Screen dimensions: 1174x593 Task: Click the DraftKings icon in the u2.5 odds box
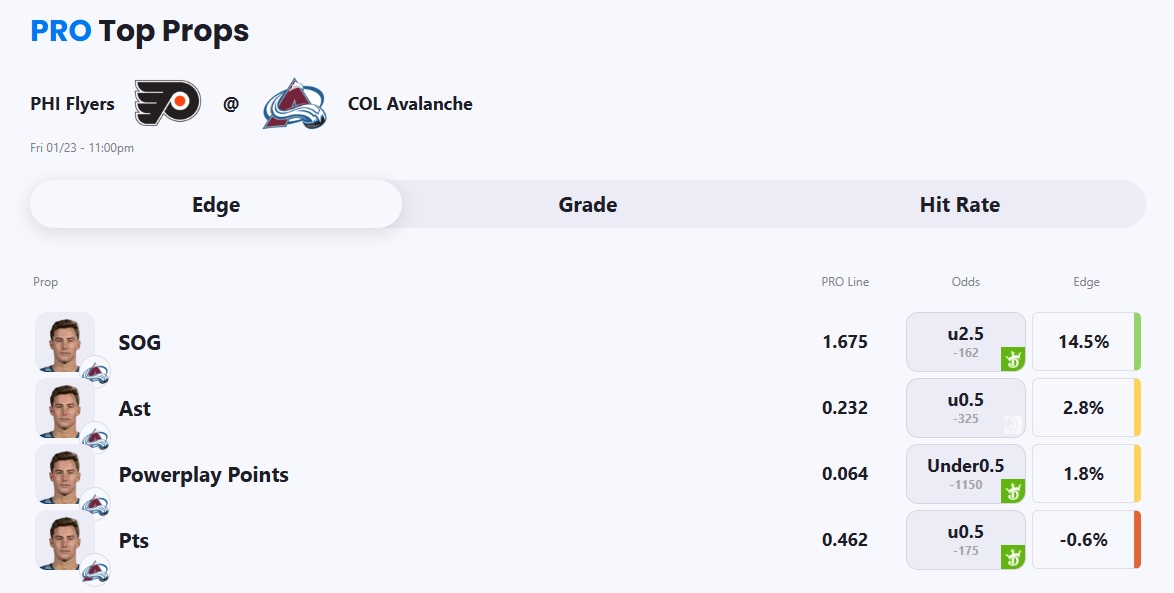pyautogui.click(x=1013, y=359)
